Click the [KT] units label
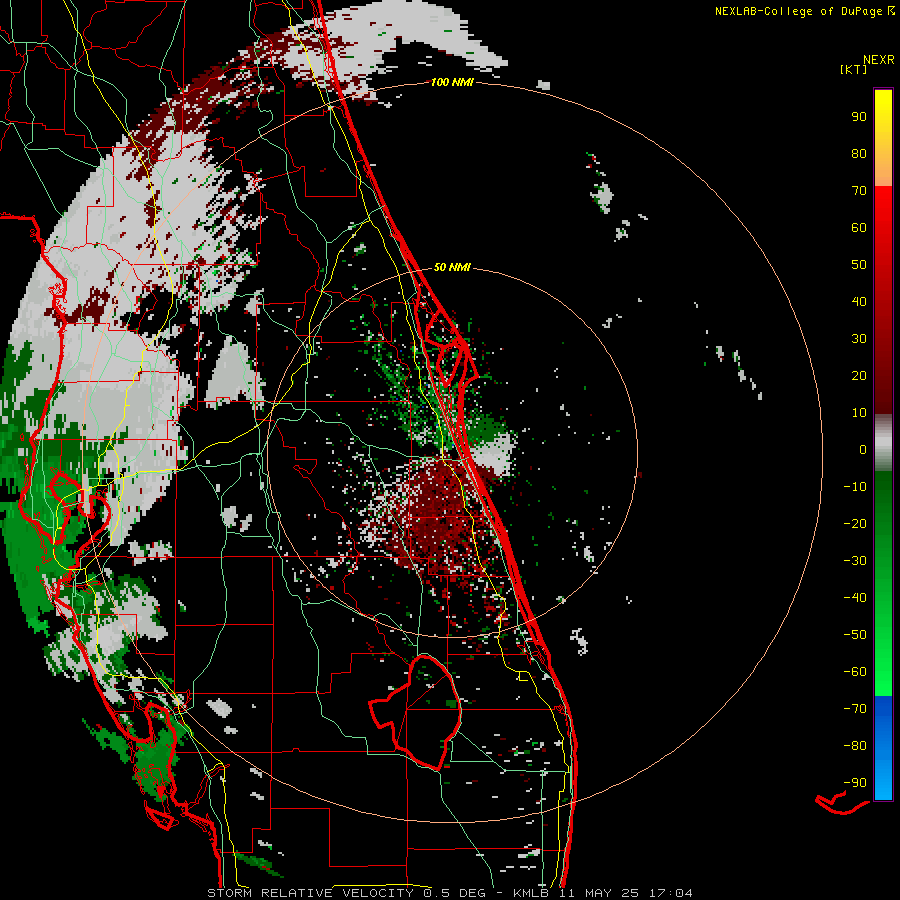Screen dimensions: 900x900 [x=853, y=69]
